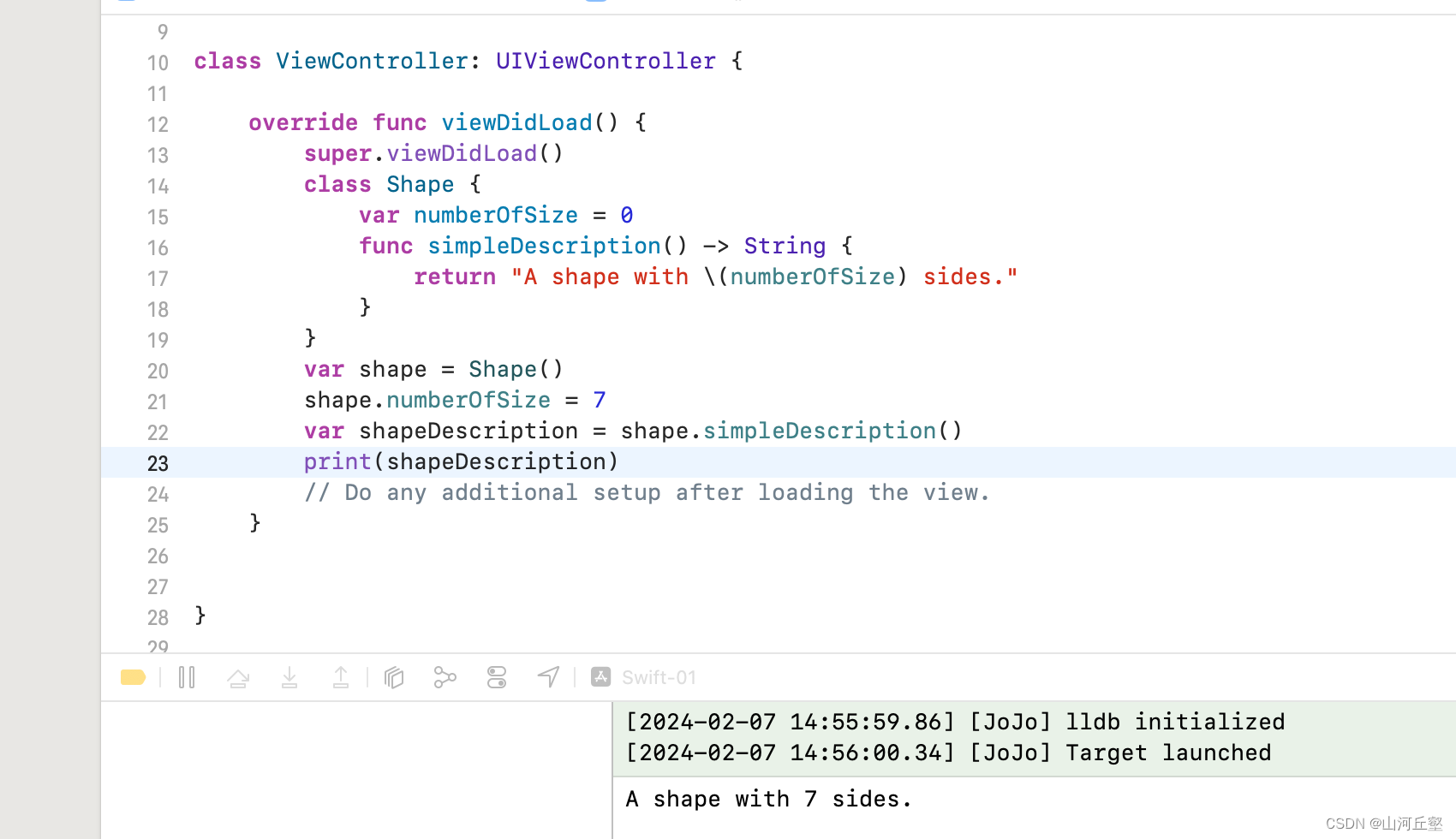Click the String return type
Viewport: 1456px width, 839px height.
tap(785, 246)
